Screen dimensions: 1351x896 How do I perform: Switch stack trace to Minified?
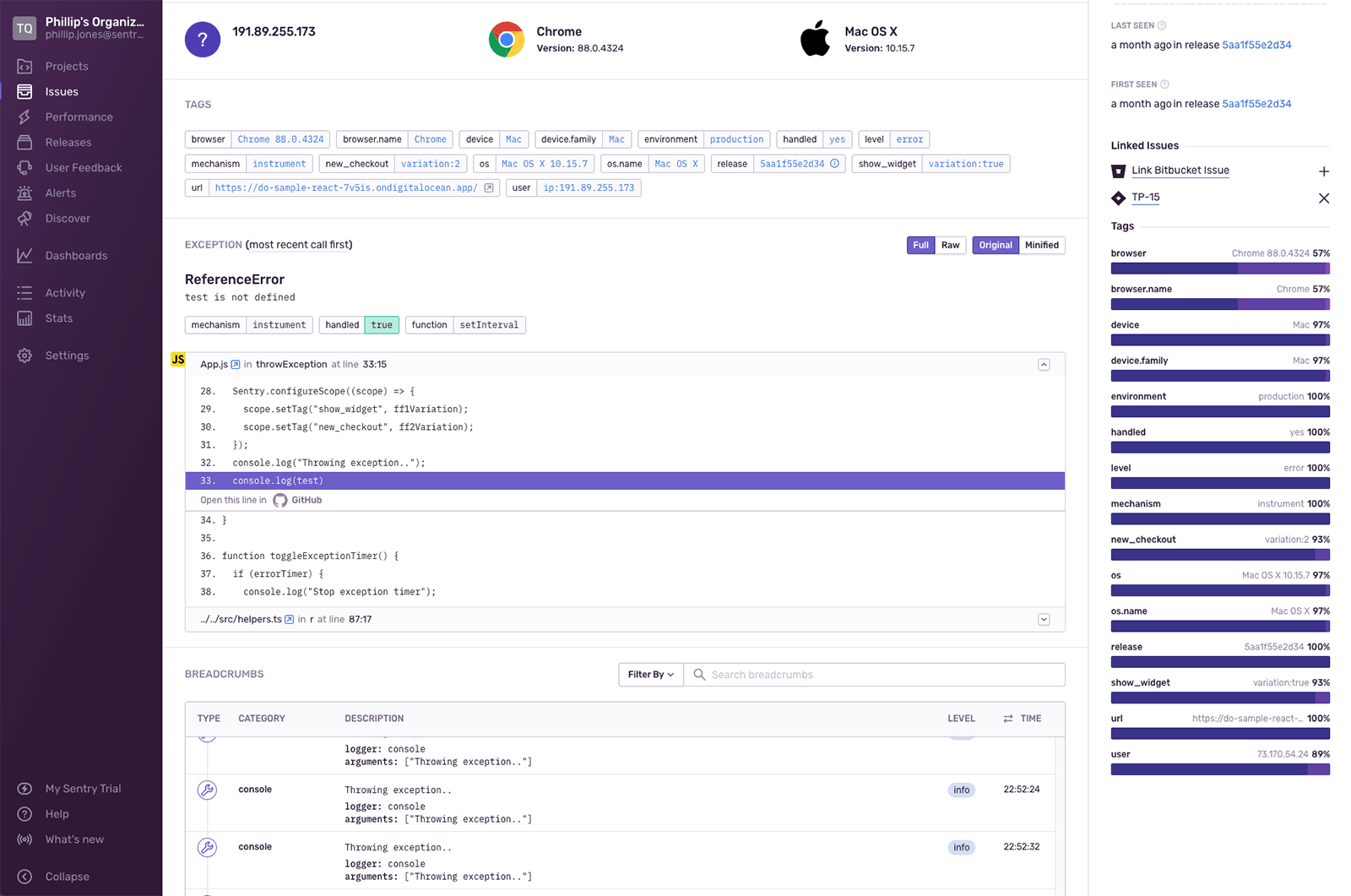click(1042, 245)
